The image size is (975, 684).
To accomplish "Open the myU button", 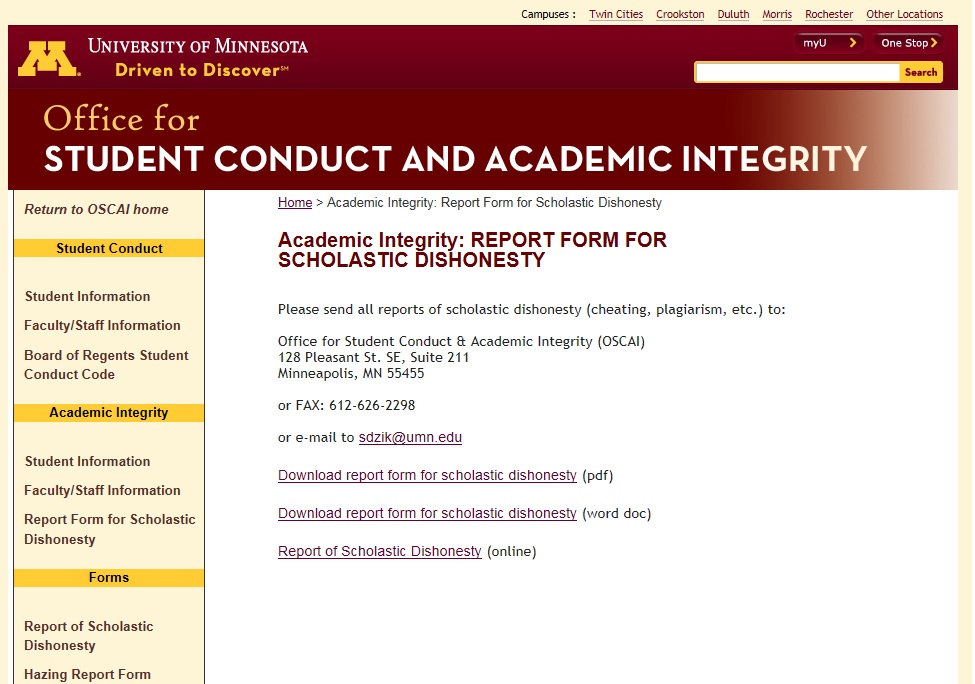I will [x=829, y=43].
